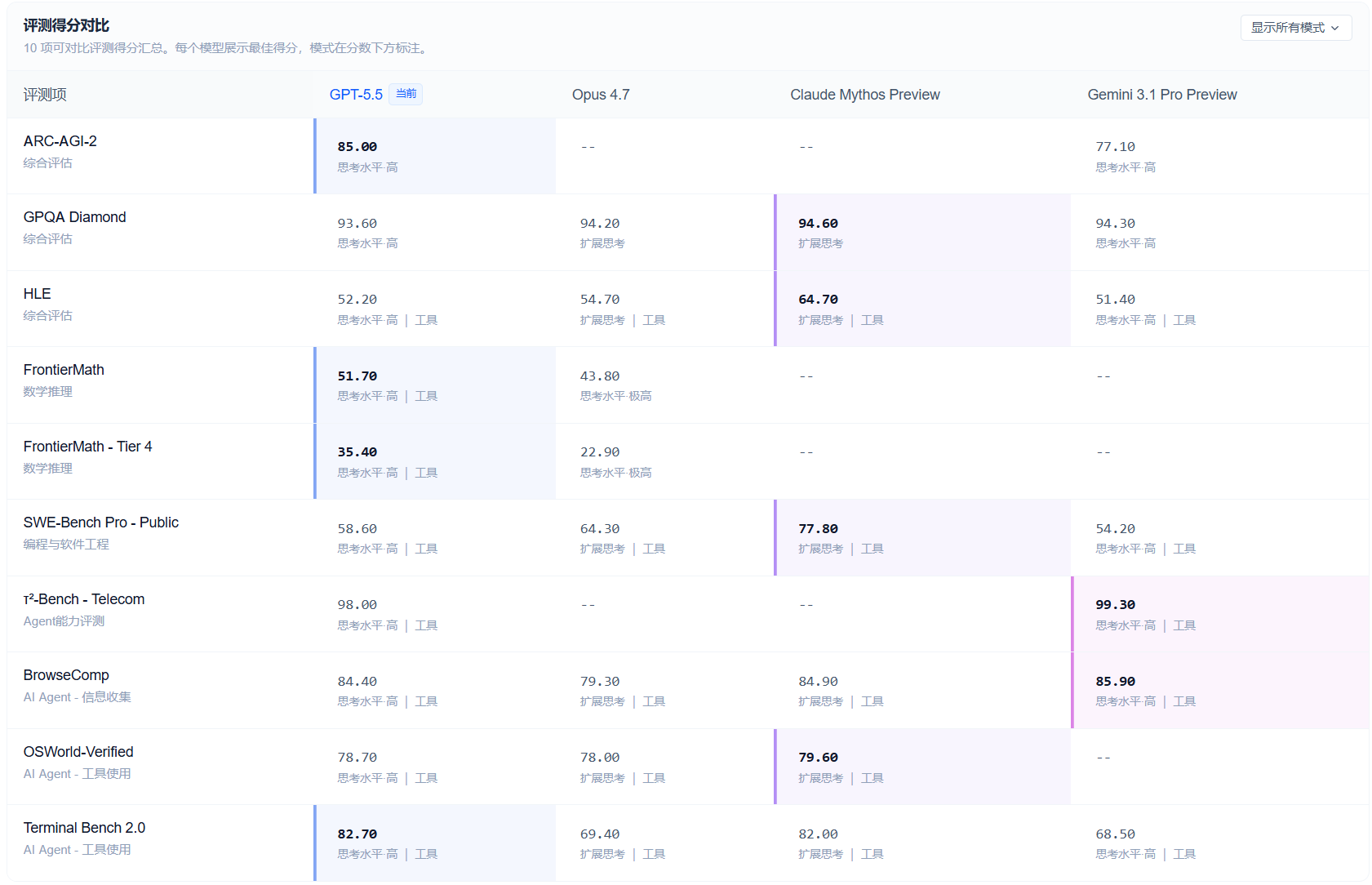Click Gemini's 99.30 τ²-Bench score
The width and height of the screenshot is (1372, 885).
(1115, 605)
